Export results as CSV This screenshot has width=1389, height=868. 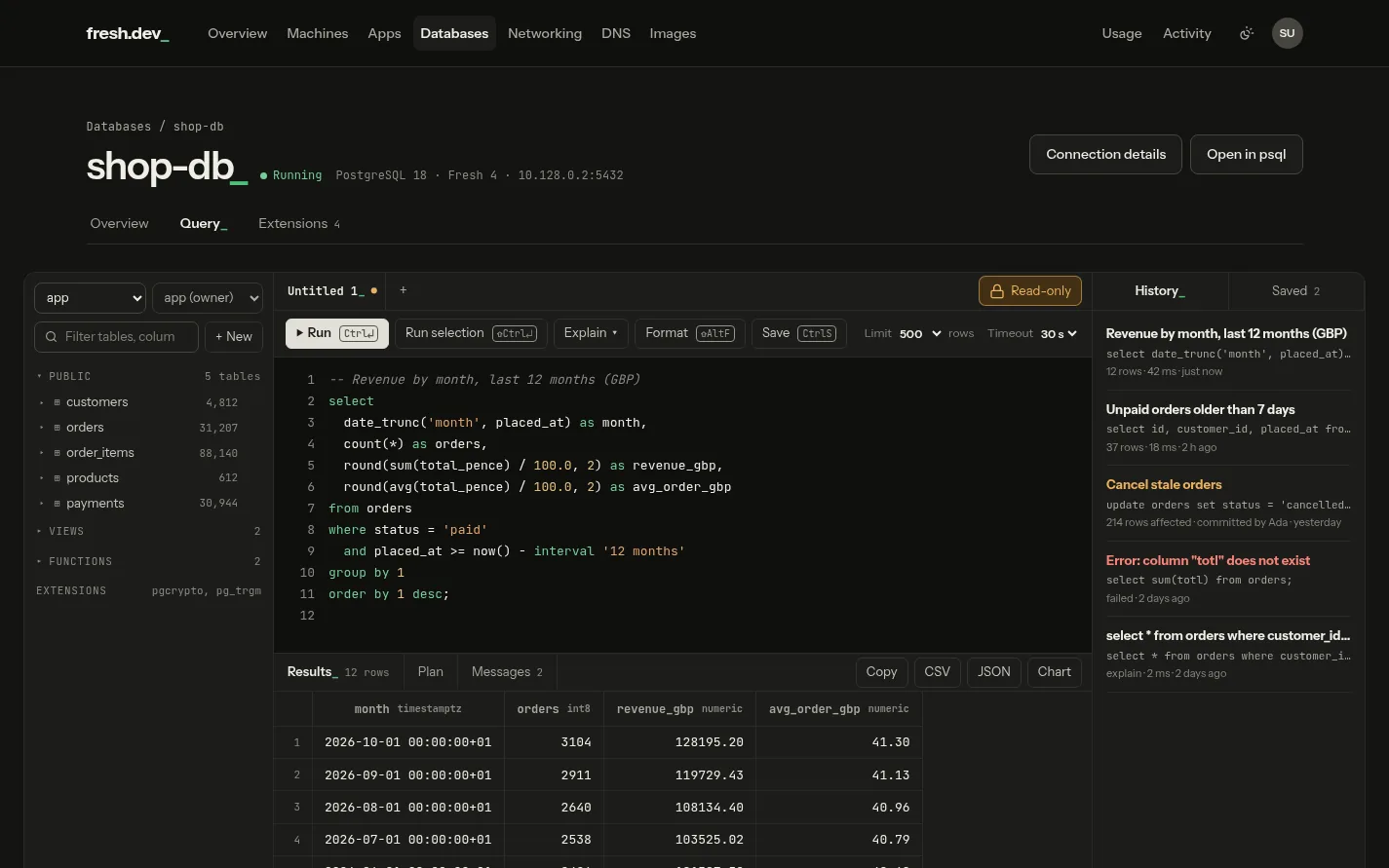click(x=937, y=672)
